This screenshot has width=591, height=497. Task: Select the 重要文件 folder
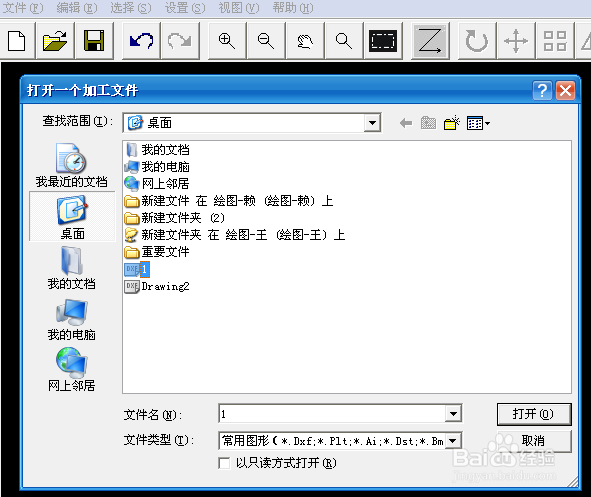pos(158,252)
